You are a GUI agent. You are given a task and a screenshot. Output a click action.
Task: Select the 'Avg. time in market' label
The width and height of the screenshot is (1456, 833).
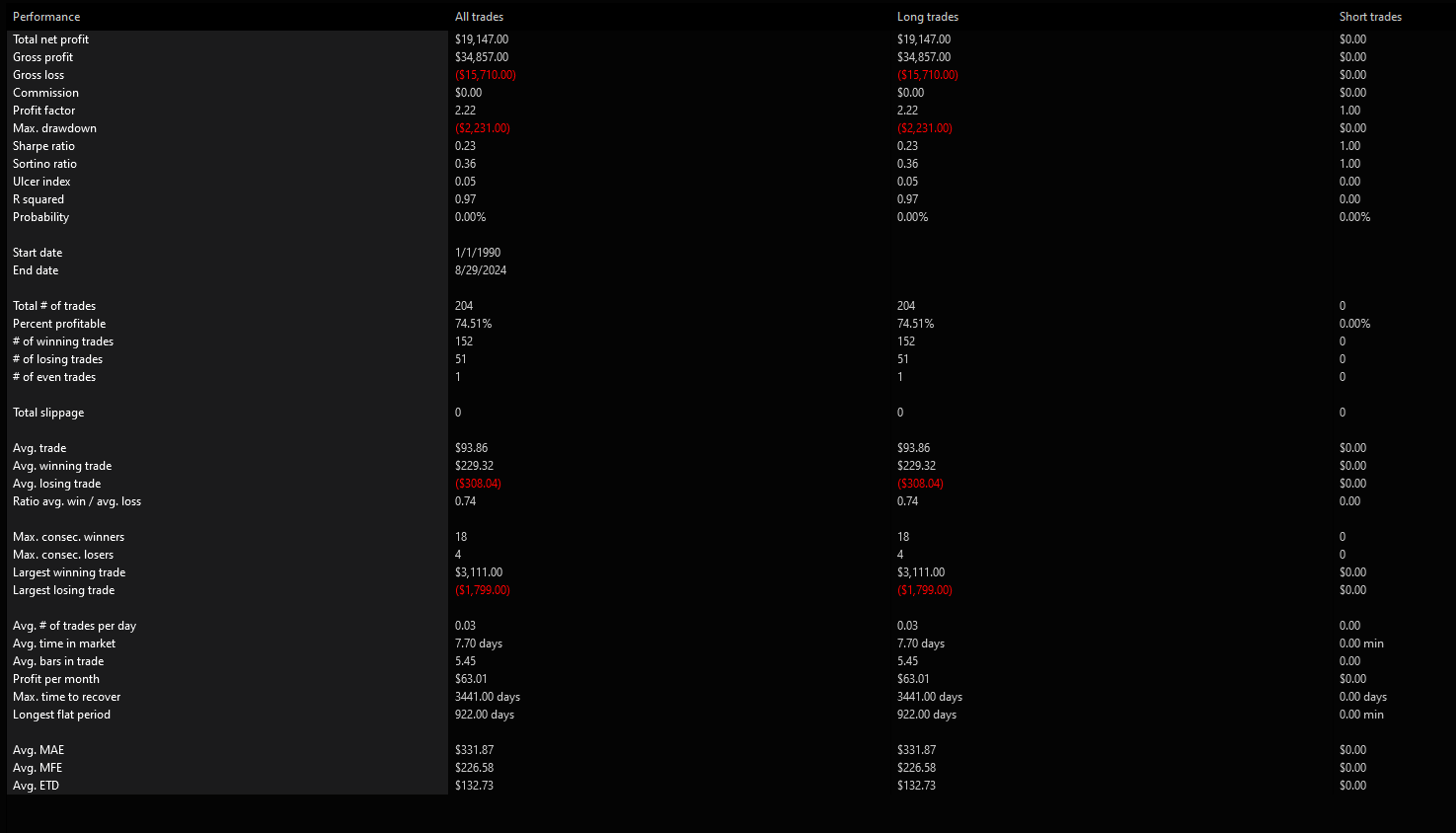[x=64, y=644]
